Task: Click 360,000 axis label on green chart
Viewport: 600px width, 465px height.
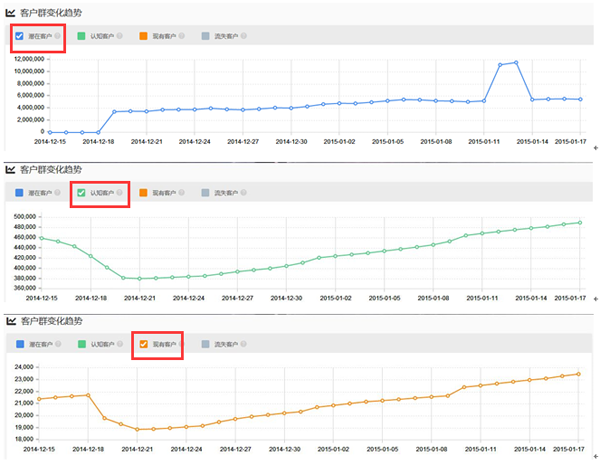Action: click(24, 288)
